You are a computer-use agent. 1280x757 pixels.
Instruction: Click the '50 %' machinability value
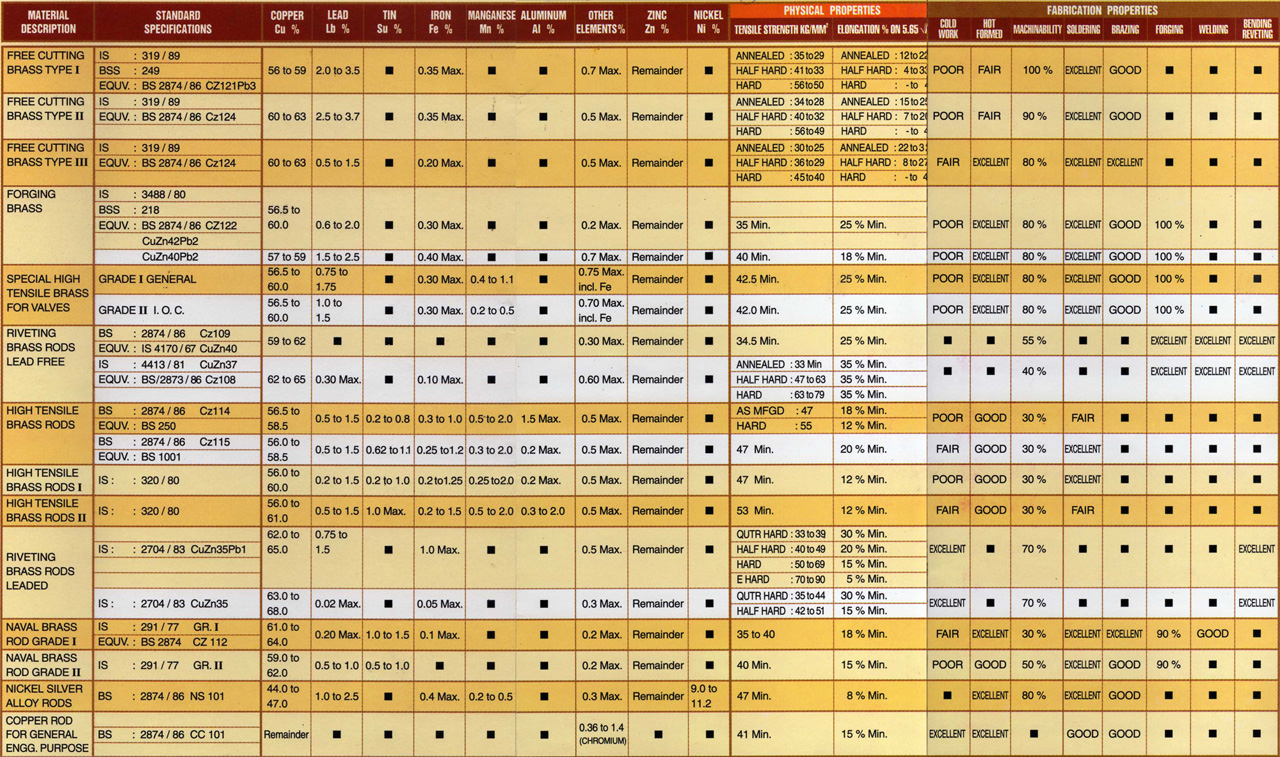click(x=1035, y=665)
